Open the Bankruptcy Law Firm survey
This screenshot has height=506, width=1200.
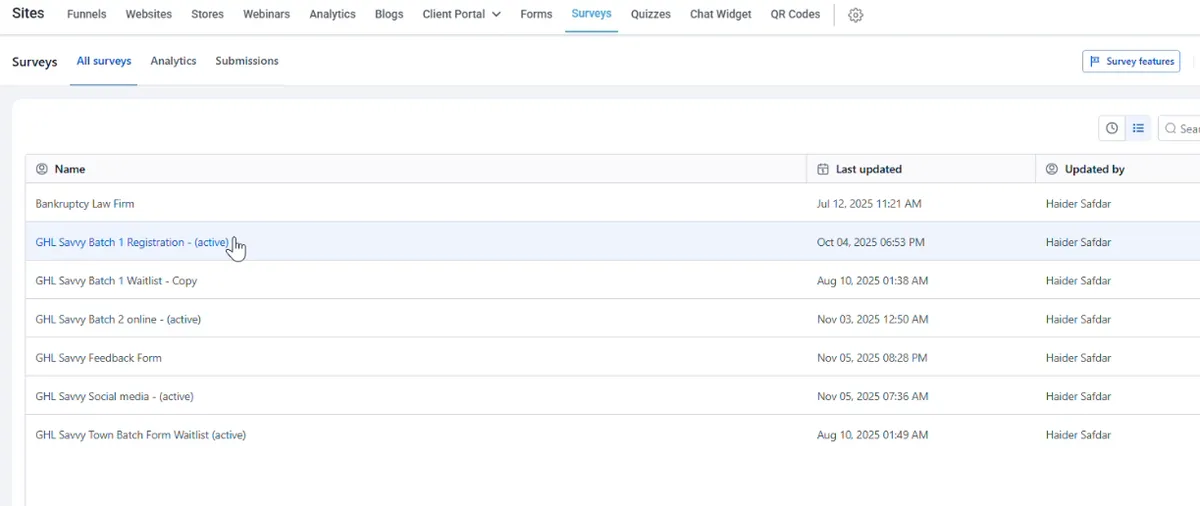[x=85, y=204]
